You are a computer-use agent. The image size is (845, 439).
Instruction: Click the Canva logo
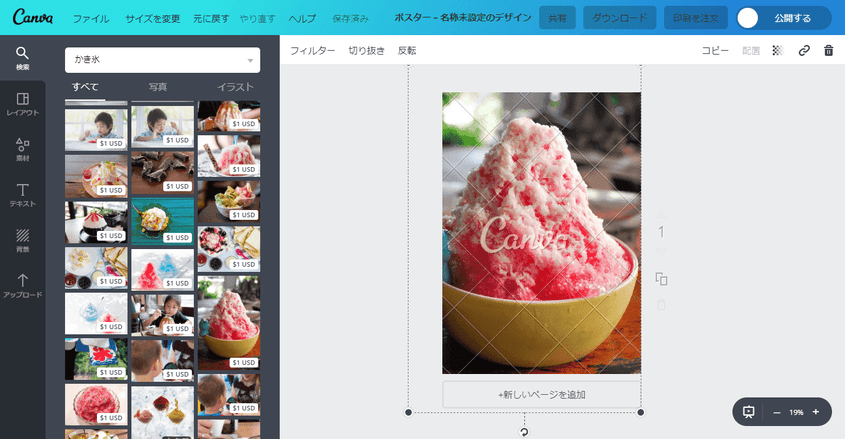(33, 17)
